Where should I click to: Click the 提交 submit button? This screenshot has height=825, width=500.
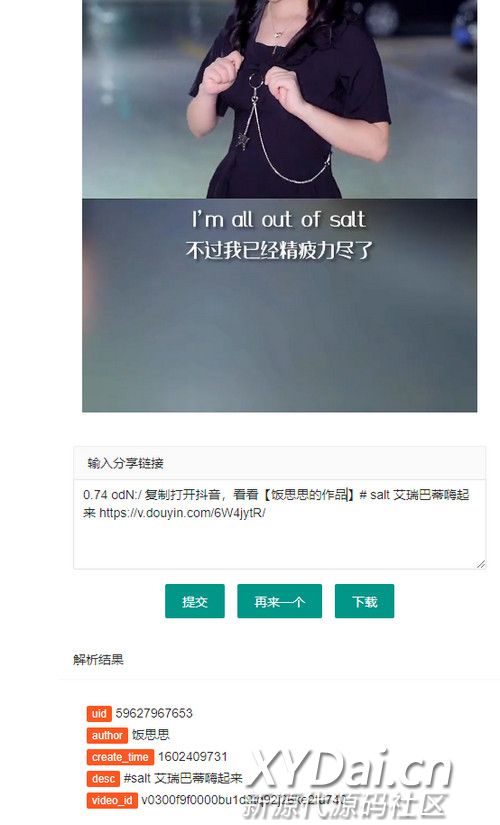coord(195,601)
